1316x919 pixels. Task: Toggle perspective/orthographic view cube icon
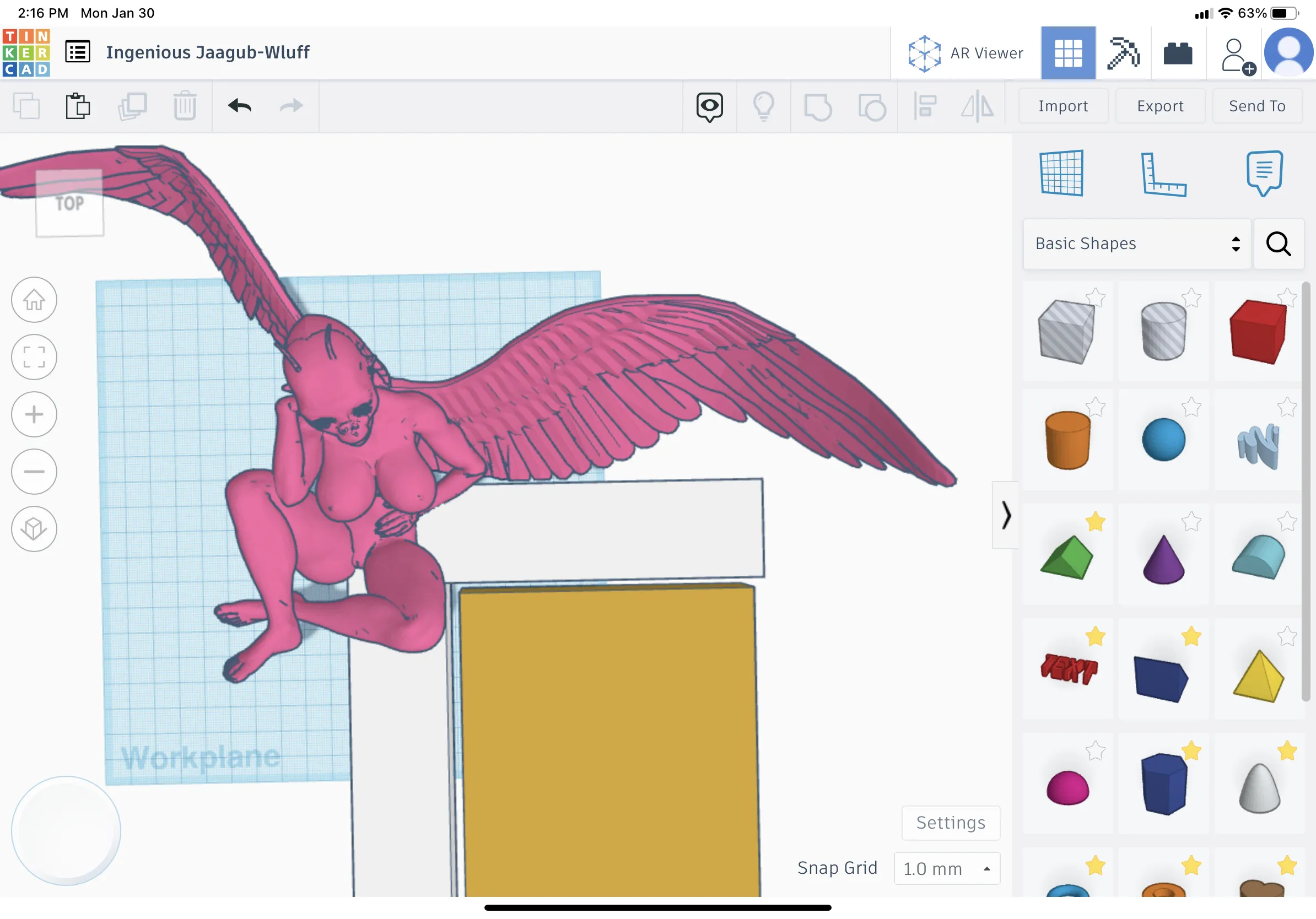coord(34,529)
